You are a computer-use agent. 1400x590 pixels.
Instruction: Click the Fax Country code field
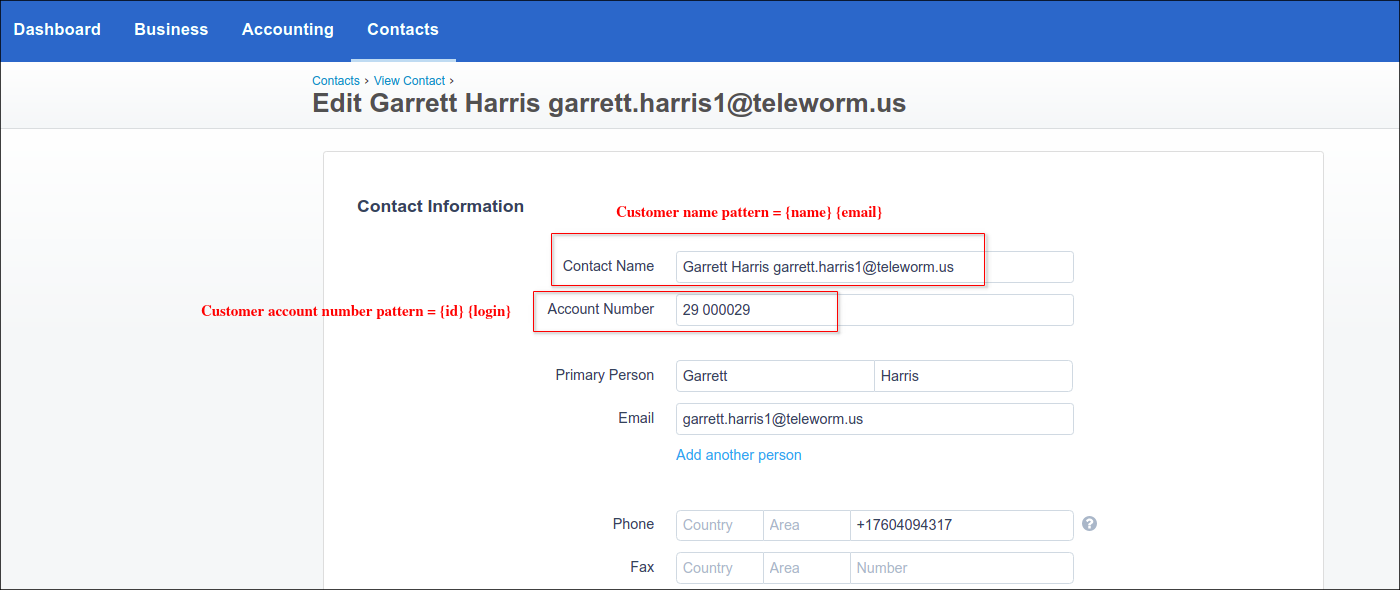(x=718, y=568)
